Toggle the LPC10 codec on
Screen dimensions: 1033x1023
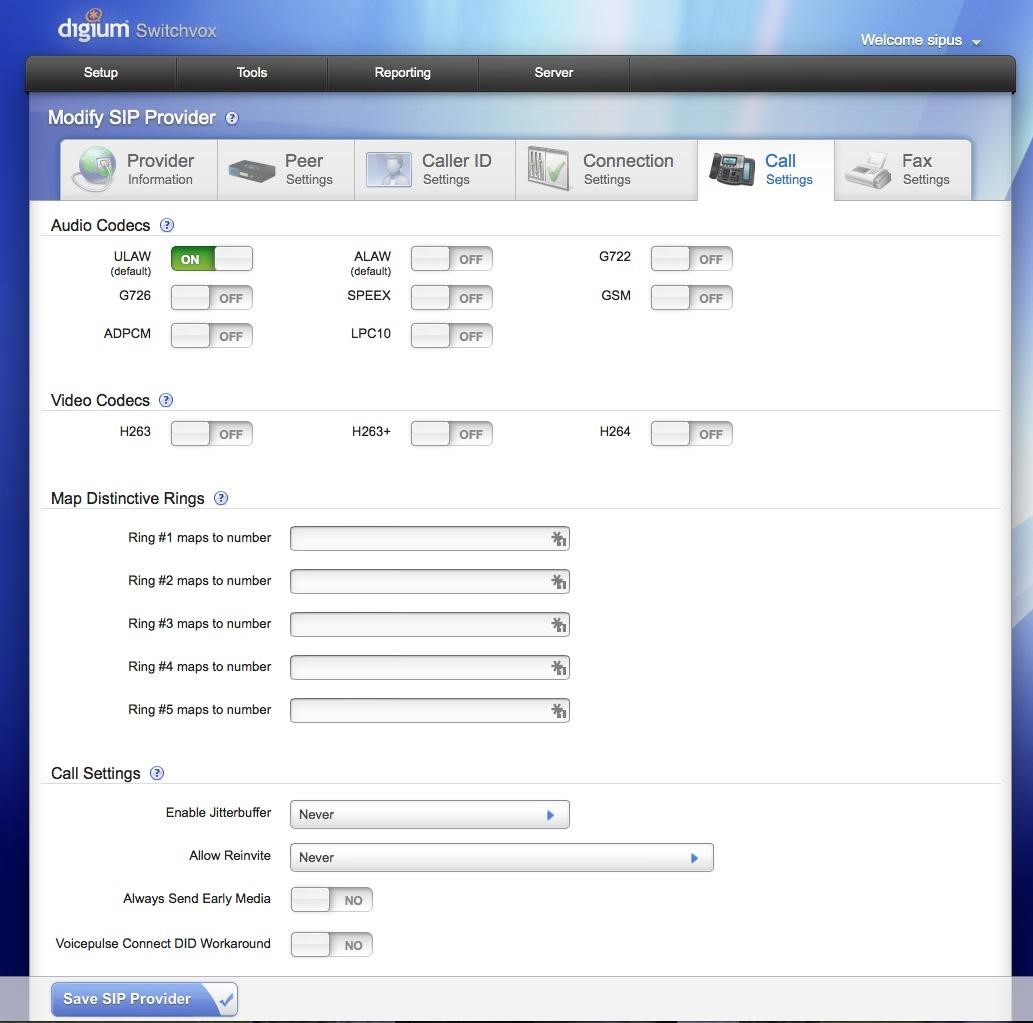451,336
